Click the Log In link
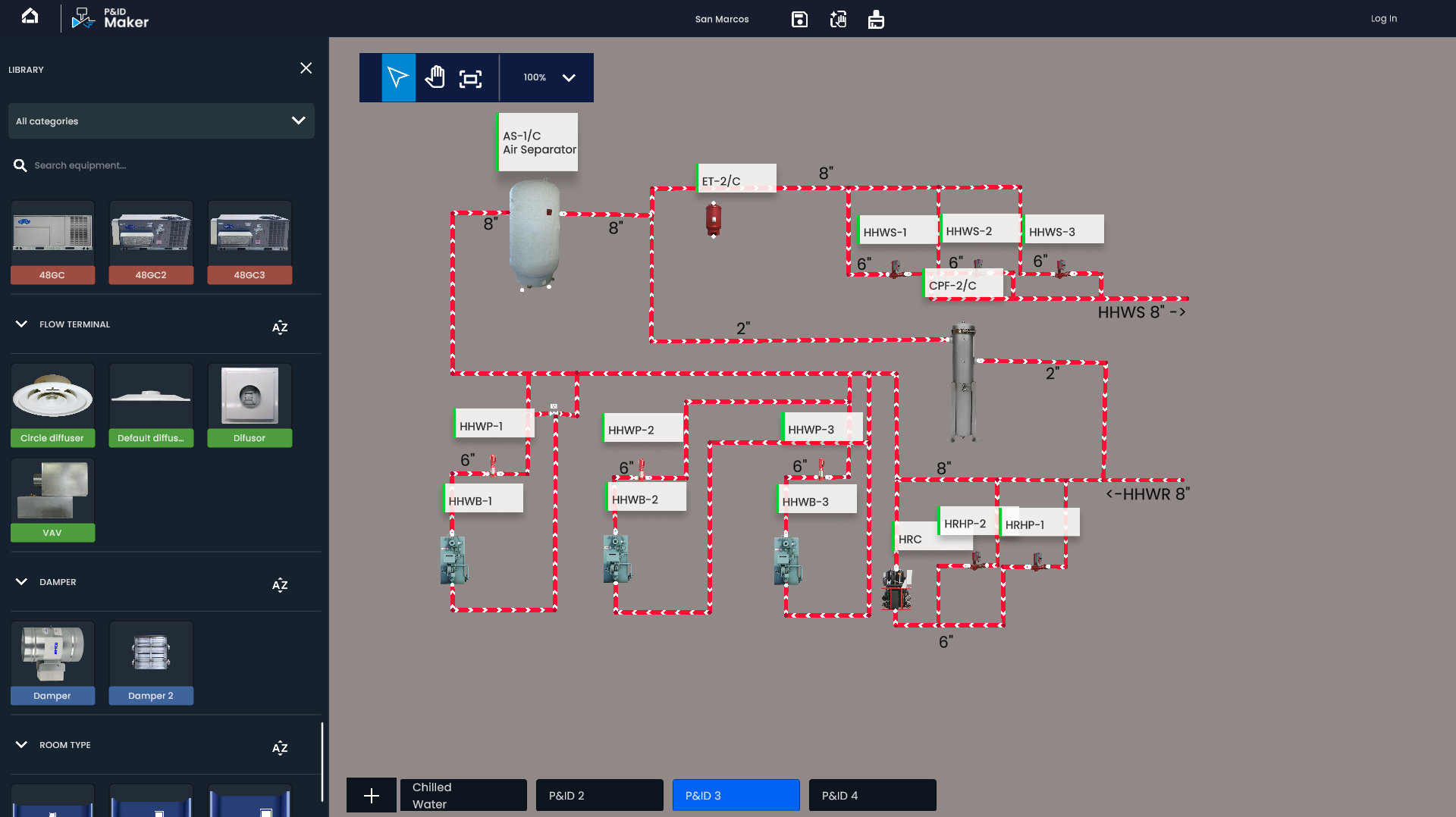 [1383, 19]
